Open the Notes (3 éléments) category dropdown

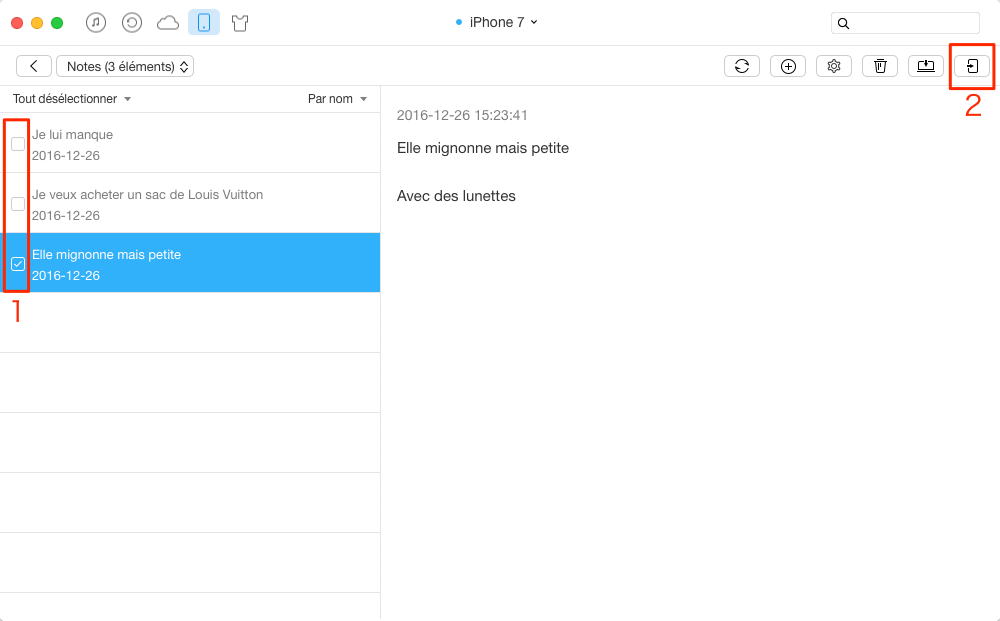(x=125, y=66)
